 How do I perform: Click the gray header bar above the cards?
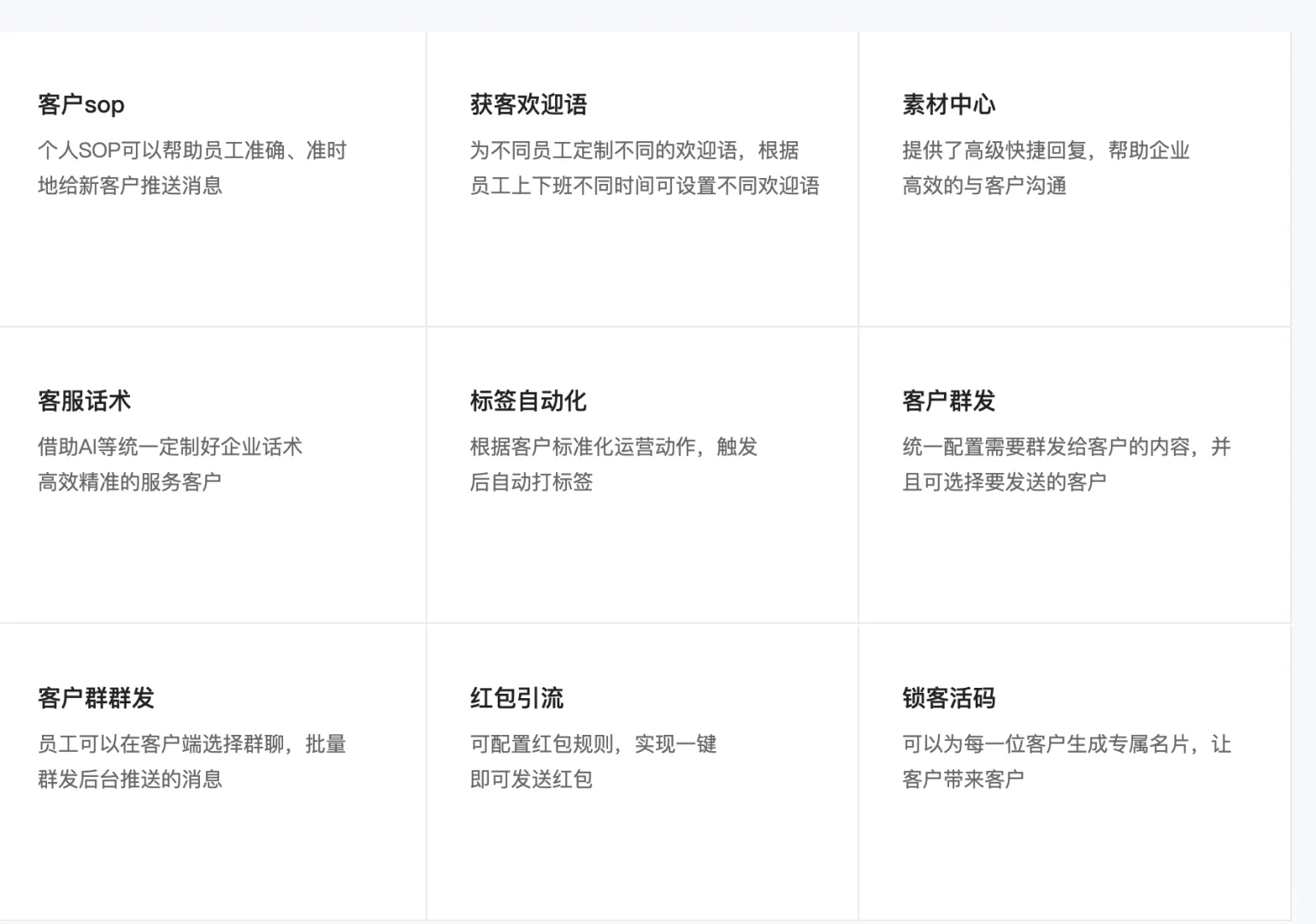point(658,15)
